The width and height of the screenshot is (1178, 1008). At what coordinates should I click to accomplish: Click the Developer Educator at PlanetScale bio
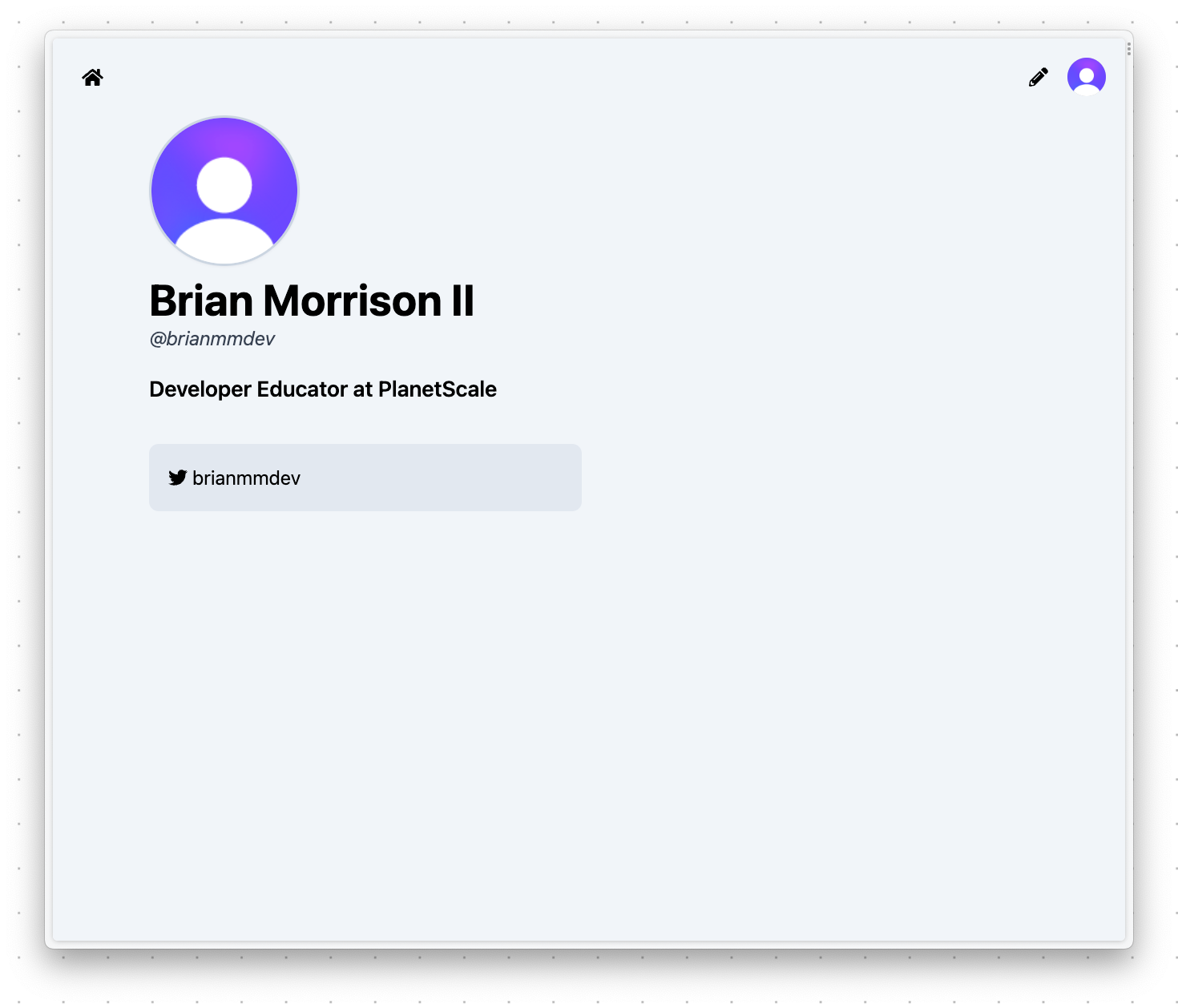[322, 389]
